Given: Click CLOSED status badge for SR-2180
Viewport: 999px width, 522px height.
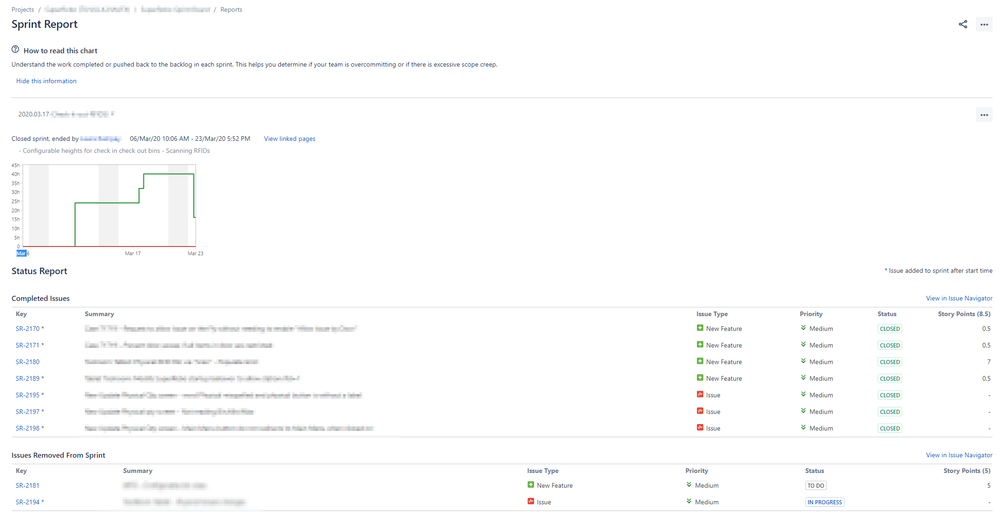Looking at the screenshot, I should click(889, 362).
